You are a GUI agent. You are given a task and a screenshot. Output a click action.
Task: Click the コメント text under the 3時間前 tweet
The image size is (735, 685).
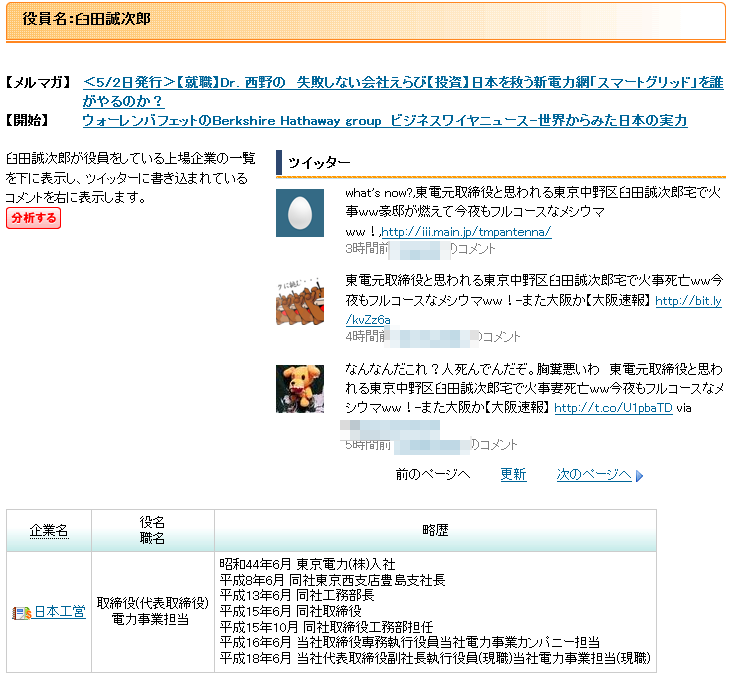tap(476, 249)
